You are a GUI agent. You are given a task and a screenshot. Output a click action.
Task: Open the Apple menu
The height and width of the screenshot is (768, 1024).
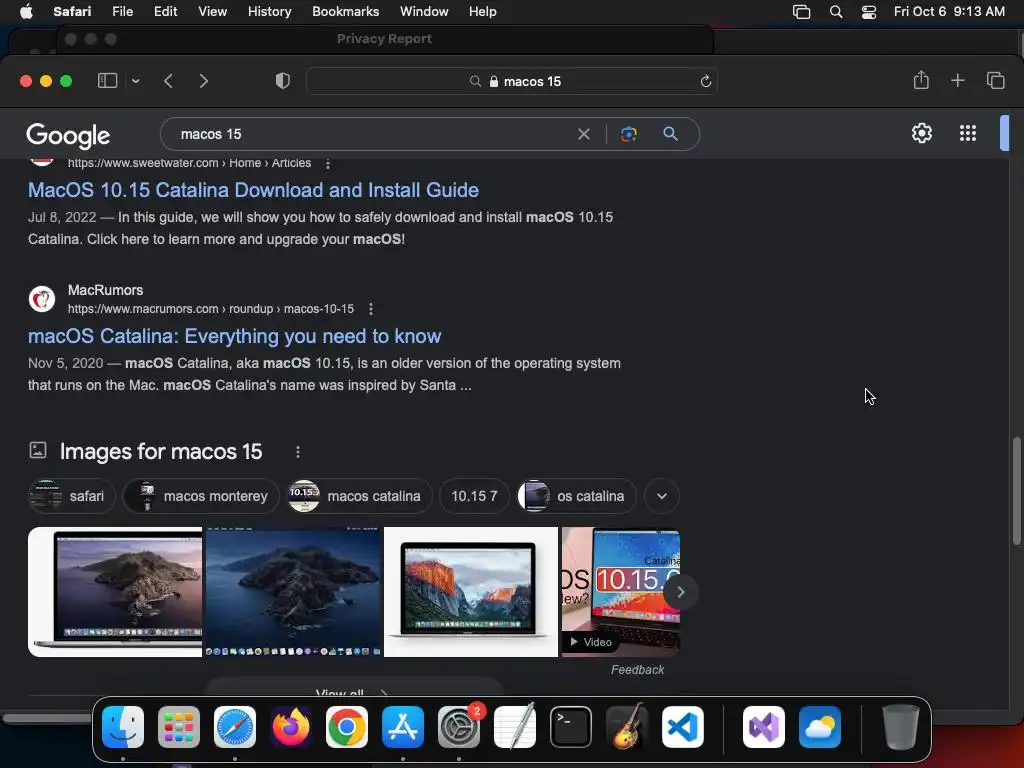point(26,12)
